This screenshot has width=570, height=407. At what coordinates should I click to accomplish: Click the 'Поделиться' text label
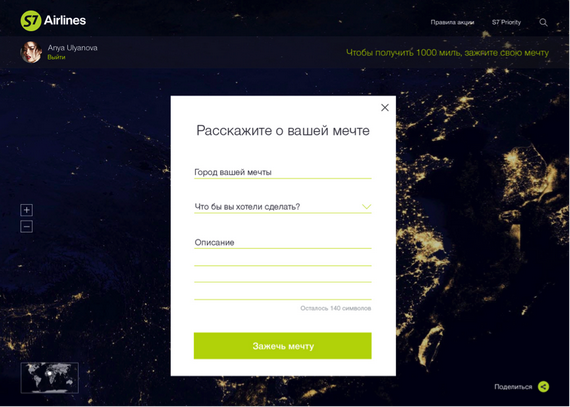[513, 387]
